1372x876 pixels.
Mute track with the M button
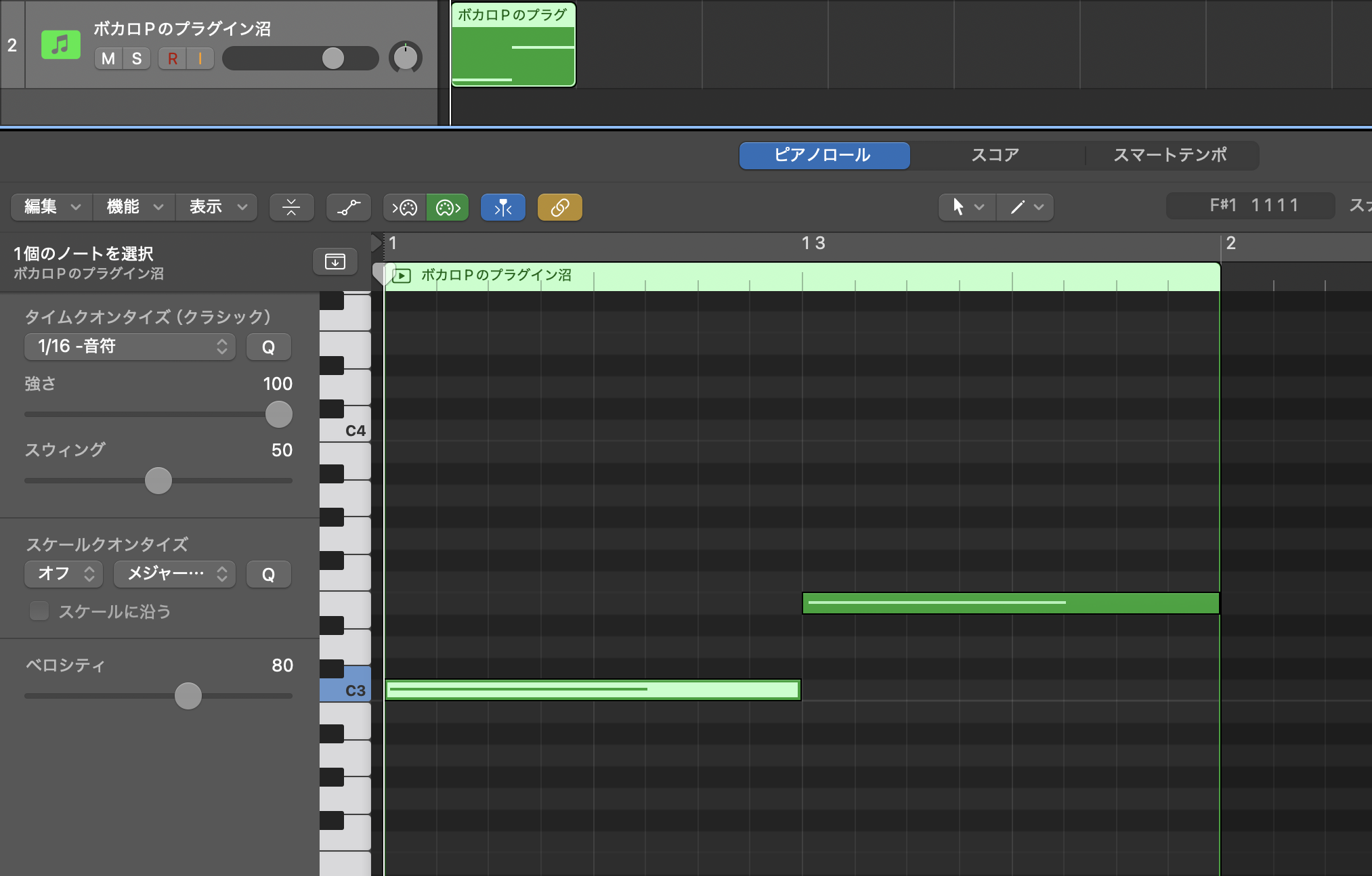[x=108, y=59]
